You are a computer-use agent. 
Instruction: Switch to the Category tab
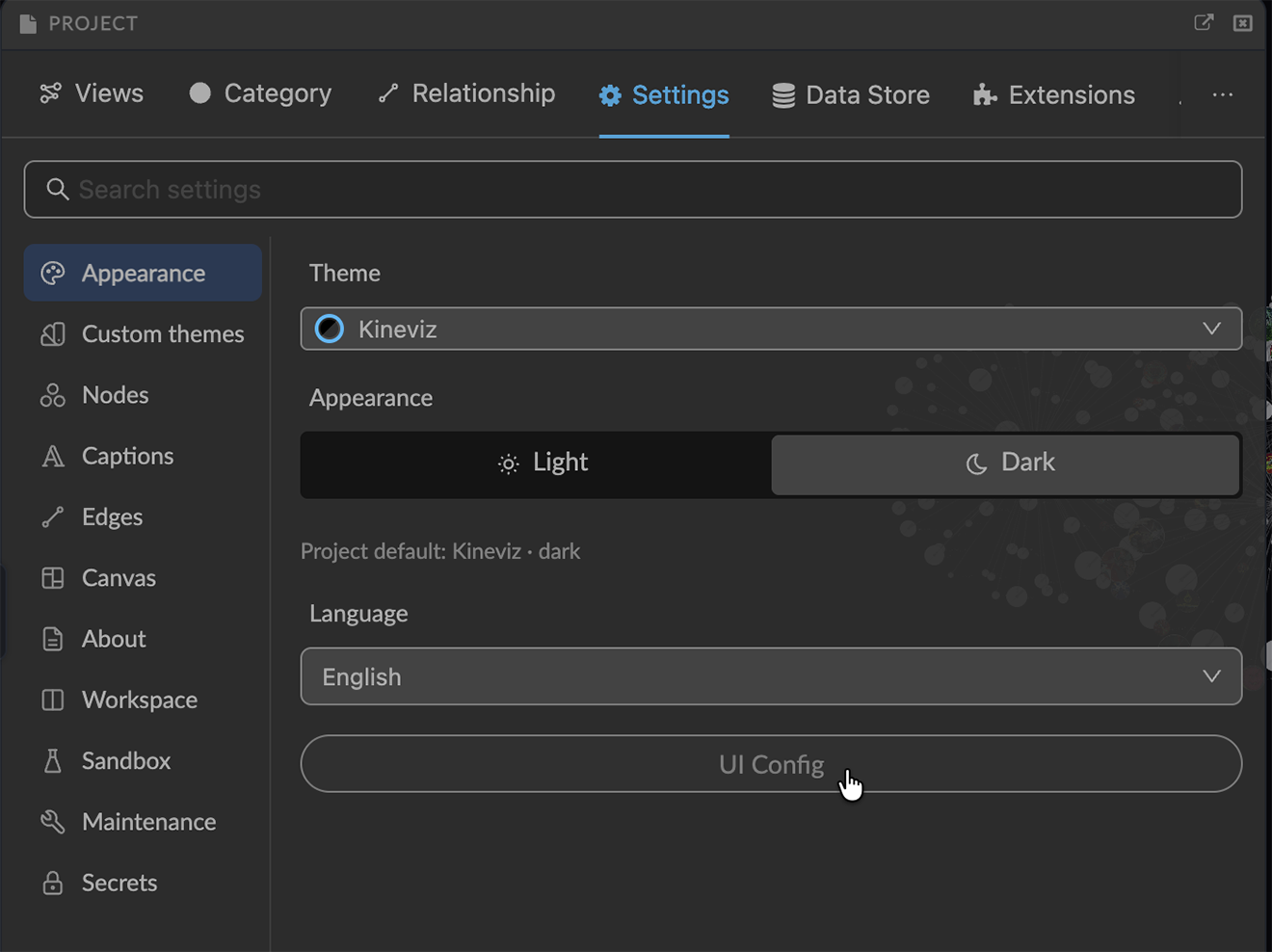tap(260, 93)
